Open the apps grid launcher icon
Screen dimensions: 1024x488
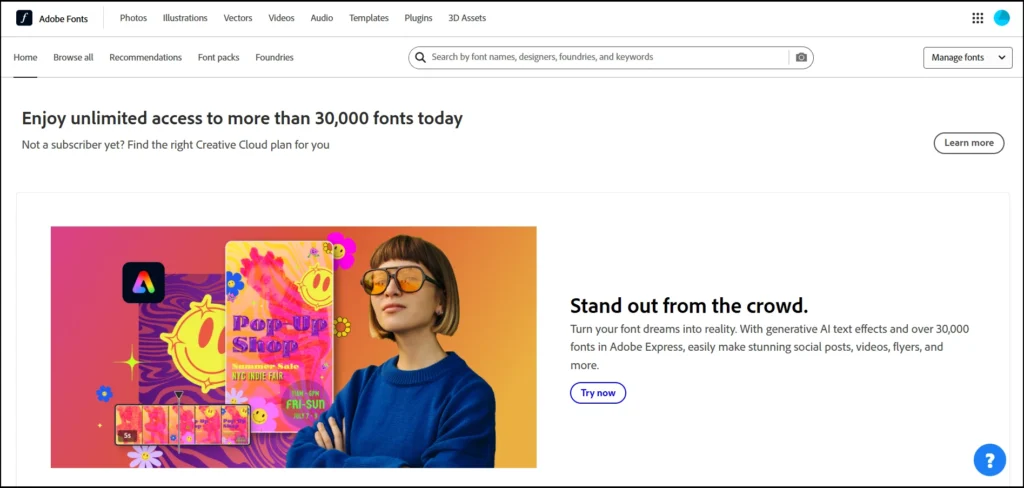pos(978,18)
